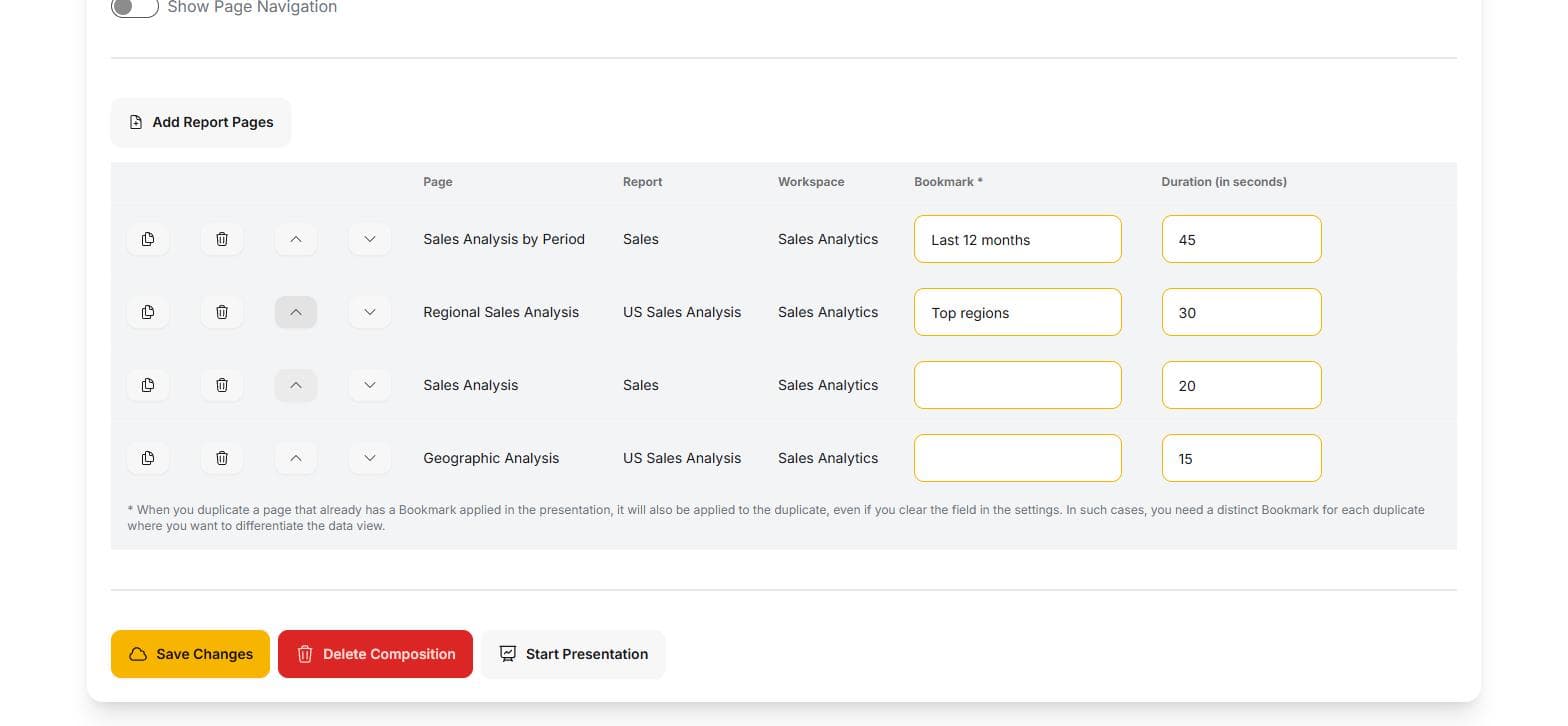This screenshot has width=1568, height=726.
Task: Edit duration field showing 30
Action: point(1242,312)
